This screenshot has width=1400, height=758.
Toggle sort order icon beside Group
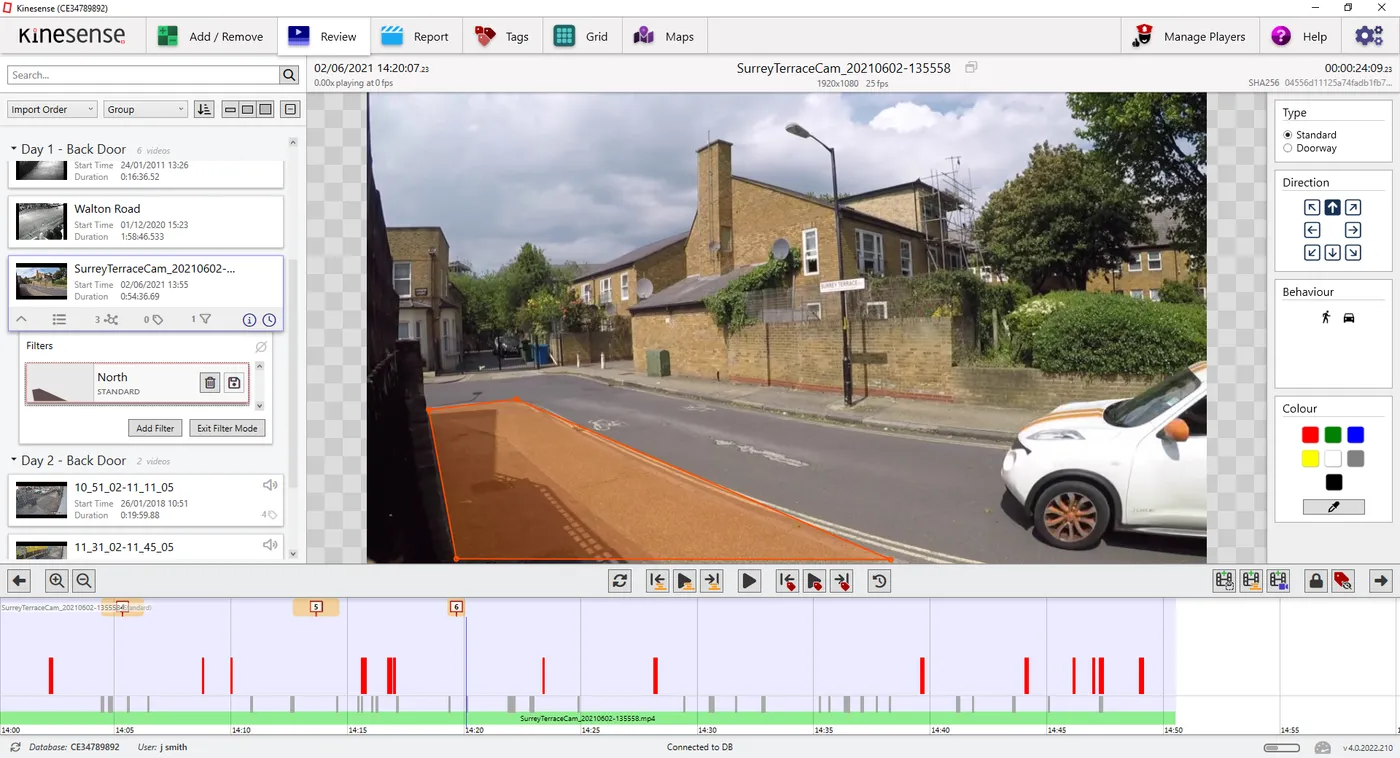(204, 109)
